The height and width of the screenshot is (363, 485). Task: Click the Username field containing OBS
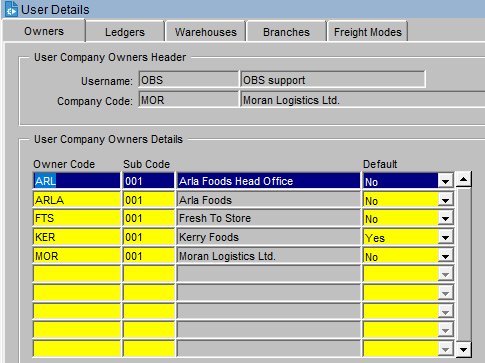[x=189, y=80]
